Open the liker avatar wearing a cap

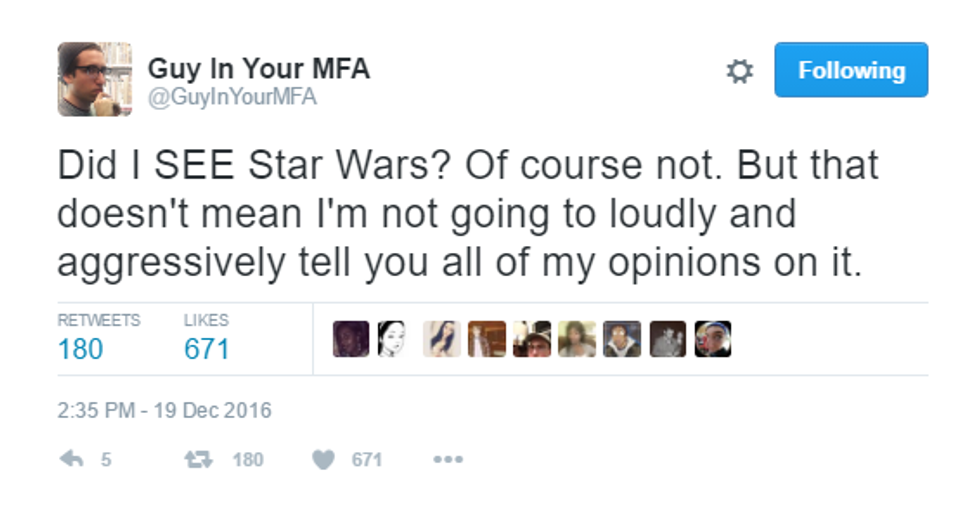tap(531, 339)
